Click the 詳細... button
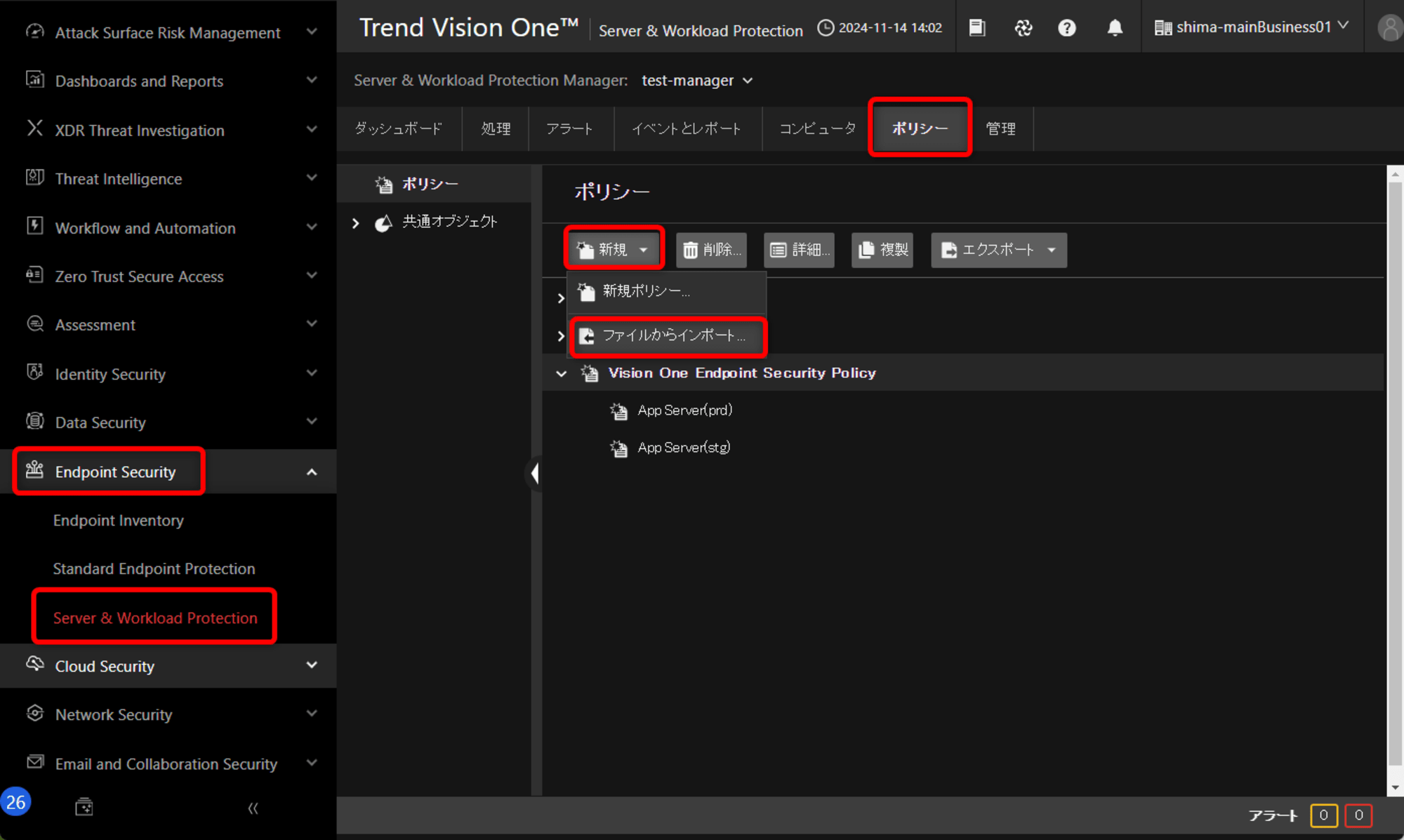This screenshot has width=1404, height=840. (x=800, y=250)
